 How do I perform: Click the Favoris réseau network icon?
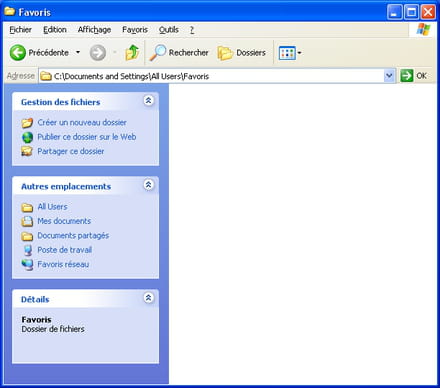point(27,265)
